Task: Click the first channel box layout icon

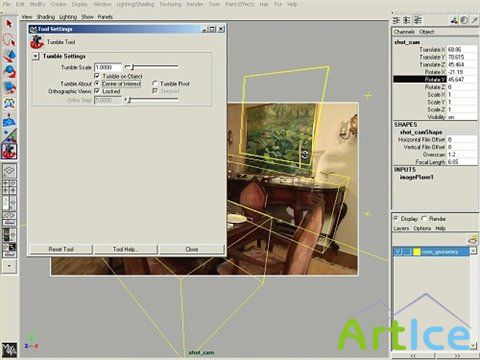Action: coord(396,21)
